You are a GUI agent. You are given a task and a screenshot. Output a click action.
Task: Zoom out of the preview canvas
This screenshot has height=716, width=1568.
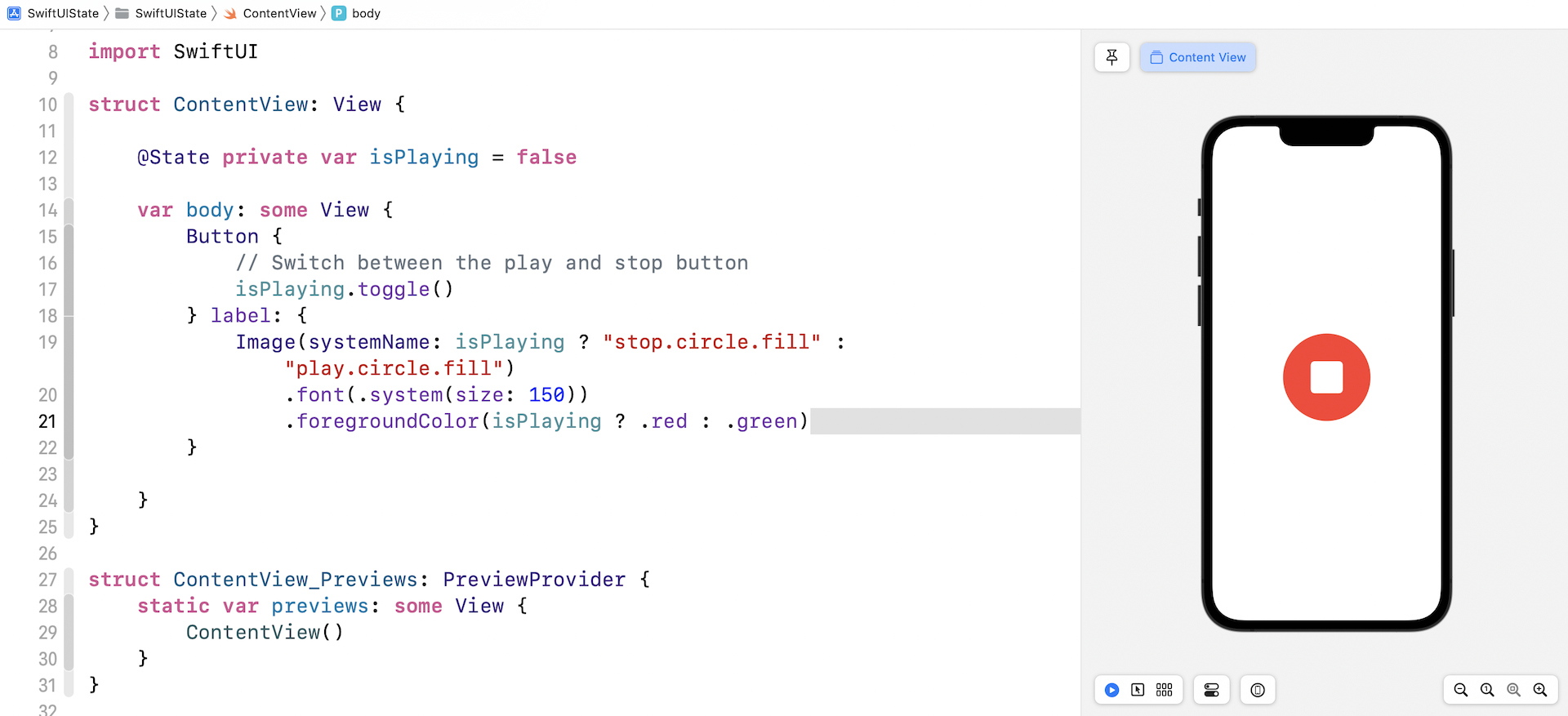(x=1462, y=690)
